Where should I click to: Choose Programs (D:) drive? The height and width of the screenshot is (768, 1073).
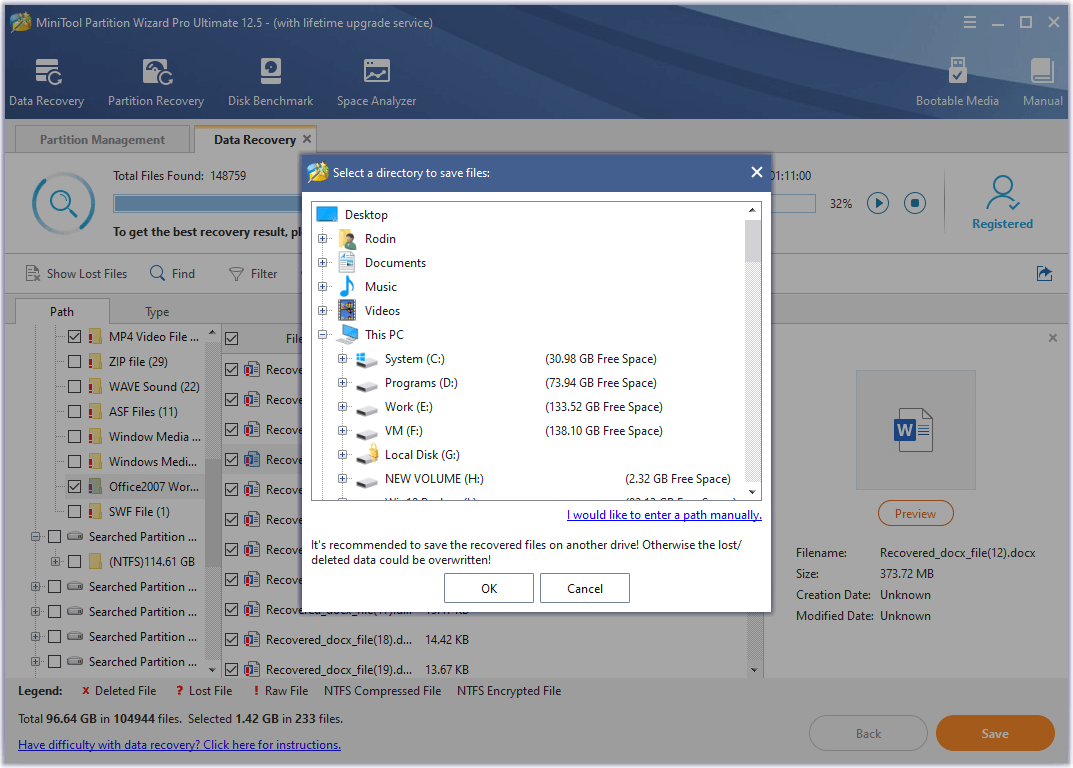[421, 383]
